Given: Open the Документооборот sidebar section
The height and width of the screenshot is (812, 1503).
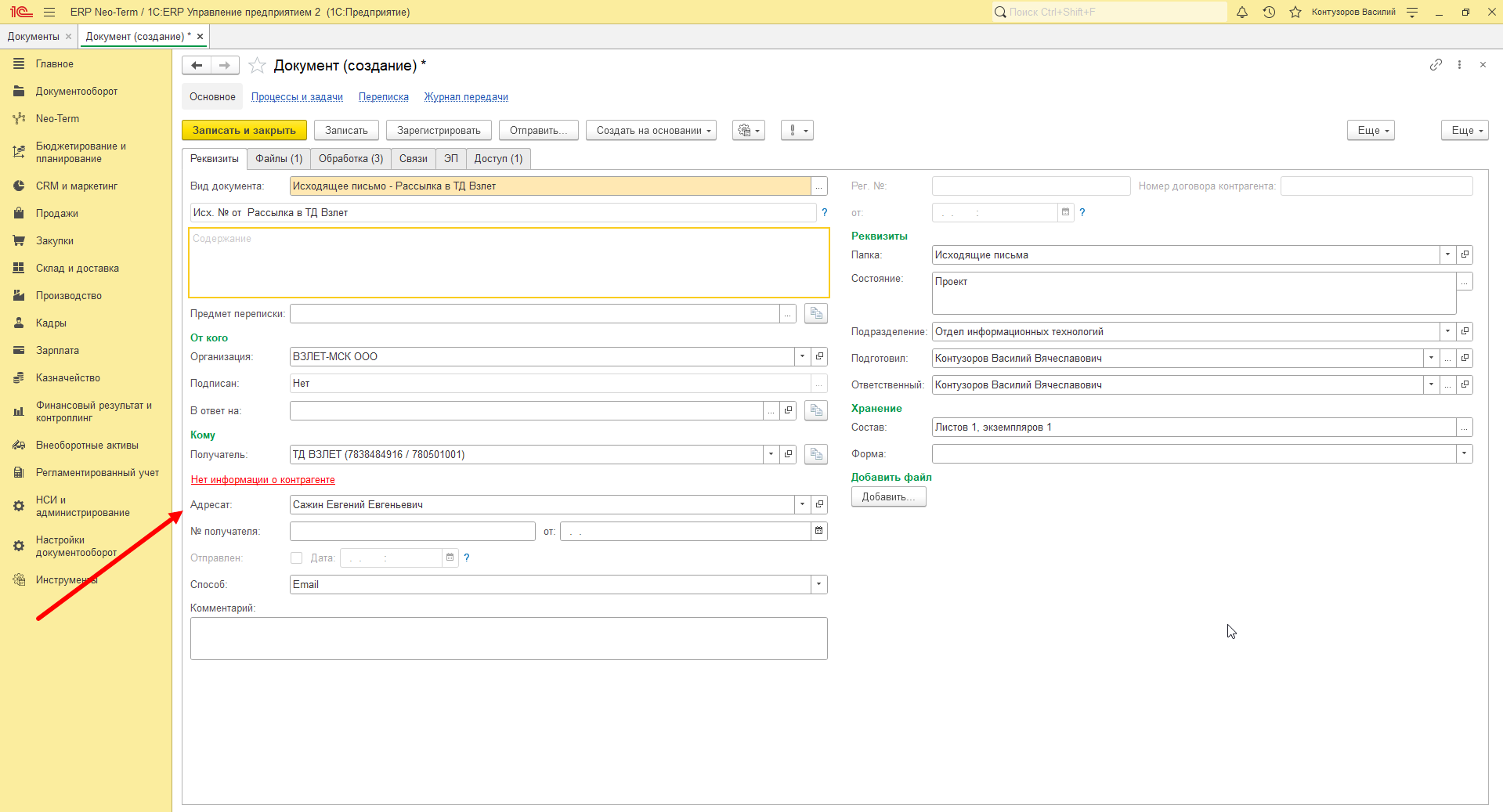Looking at the screenshot, I should (x=77, y=91).
